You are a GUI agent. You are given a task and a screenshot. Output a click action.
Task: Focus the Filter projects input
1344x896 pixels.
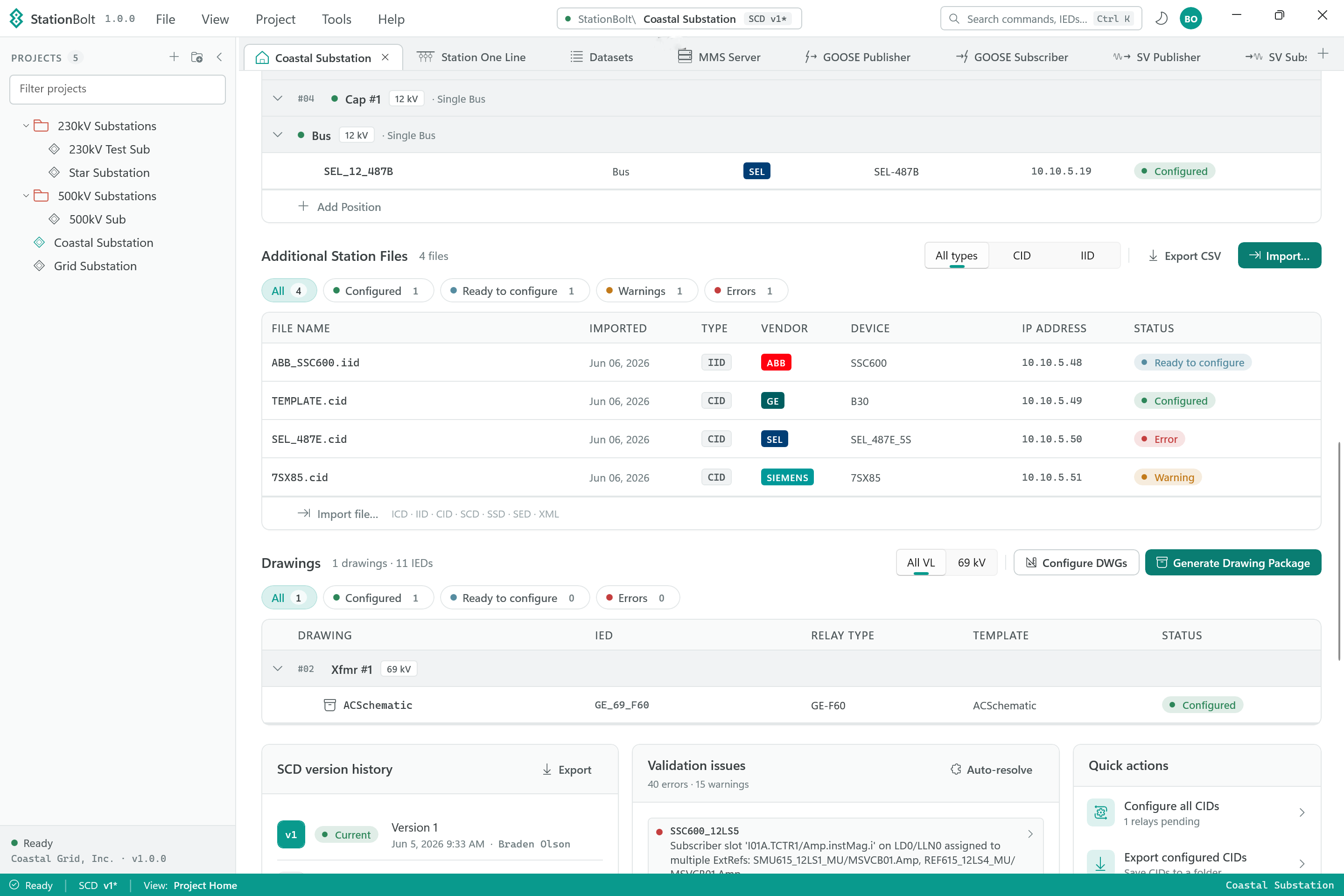(118, 89)
